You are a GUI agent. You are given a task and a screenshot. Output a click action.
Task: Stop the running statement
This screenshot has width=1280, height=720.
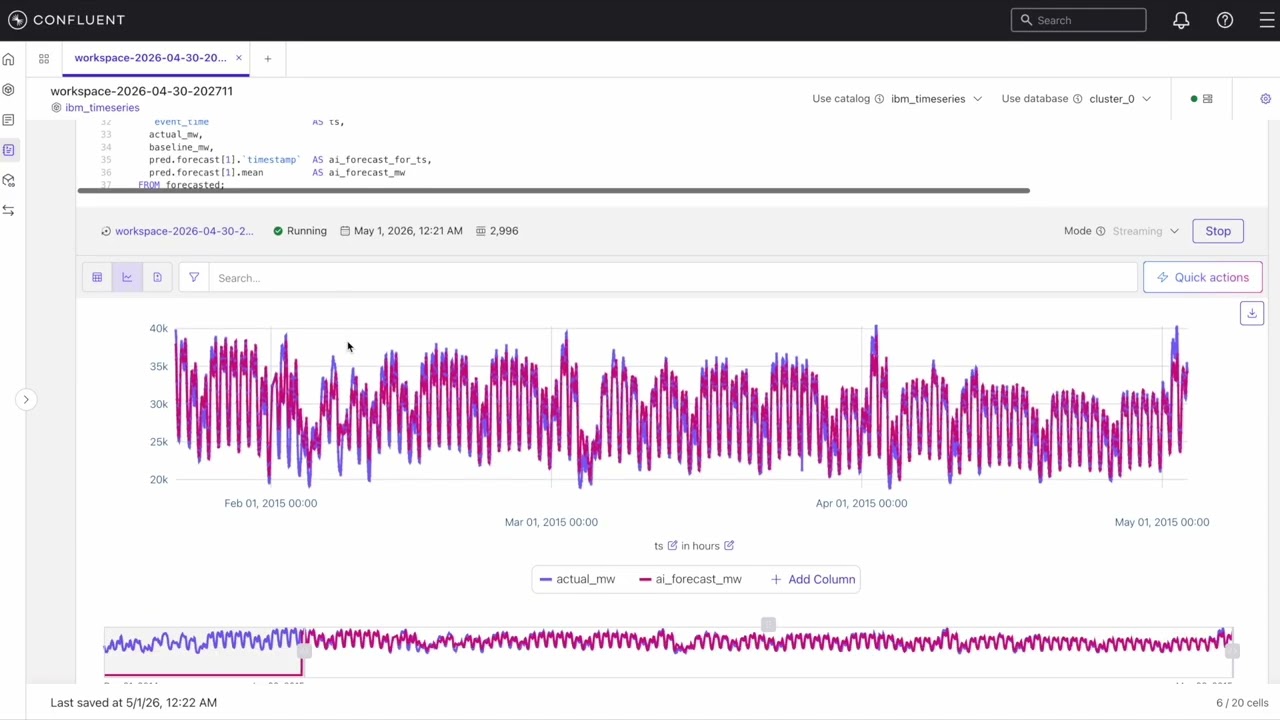(1218, 231)
